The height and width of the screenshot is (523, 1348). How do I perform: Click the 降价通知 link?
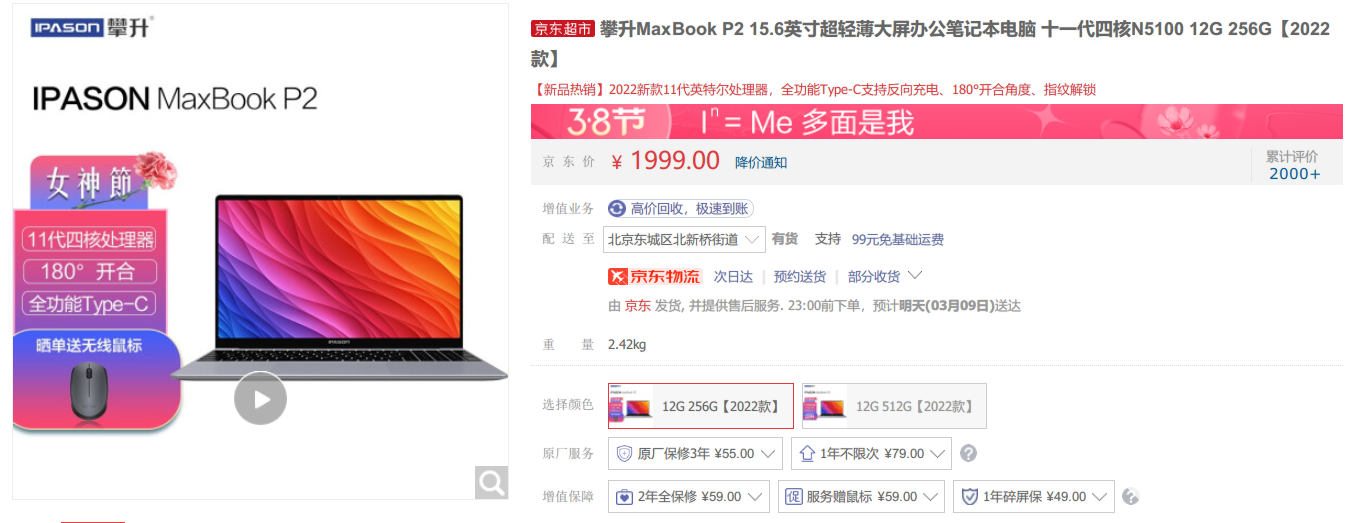click(761, 162)
